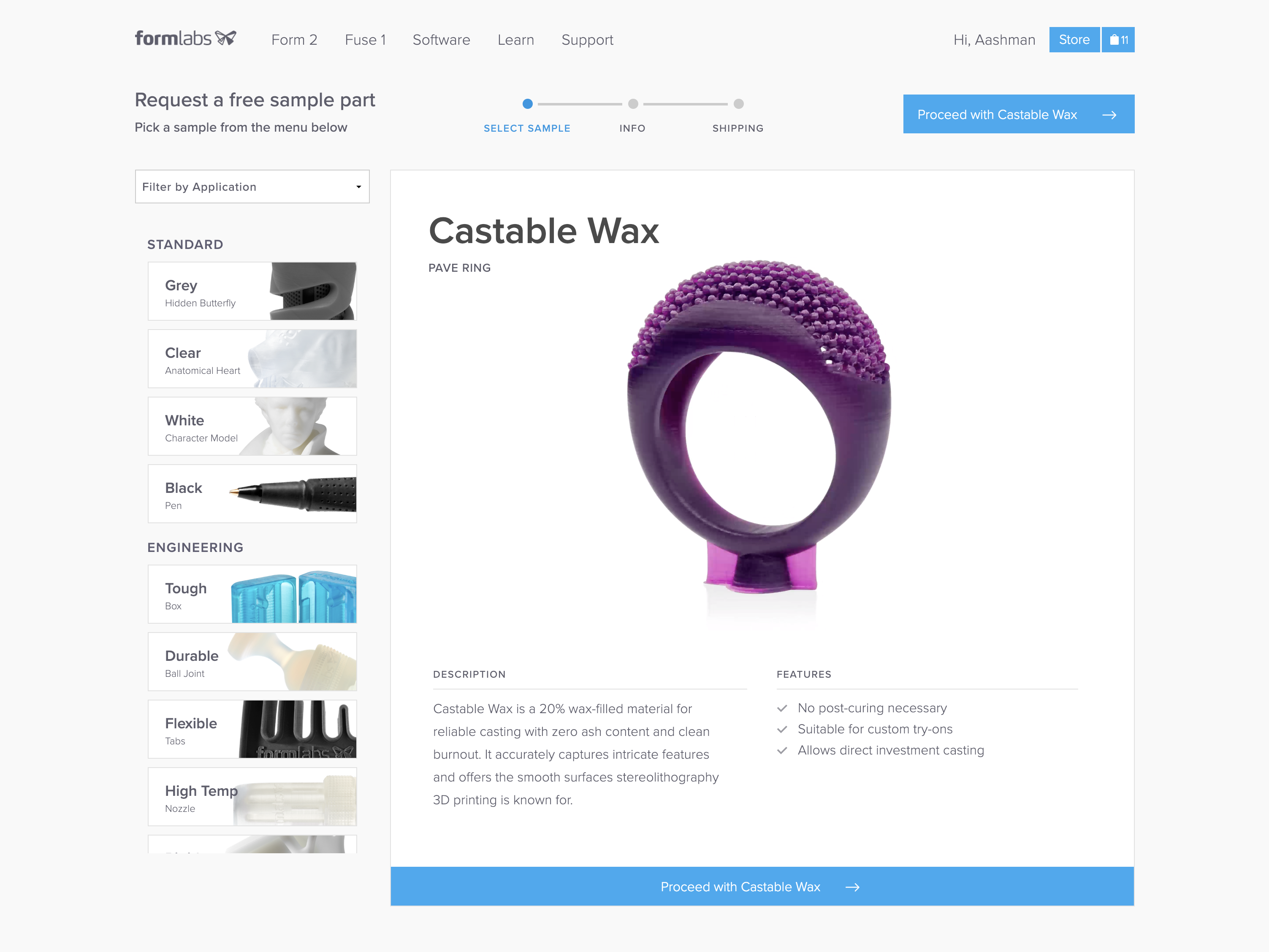Click Hi, Aashman account link
The image size is (1269, 952).
tap(994, 40)
